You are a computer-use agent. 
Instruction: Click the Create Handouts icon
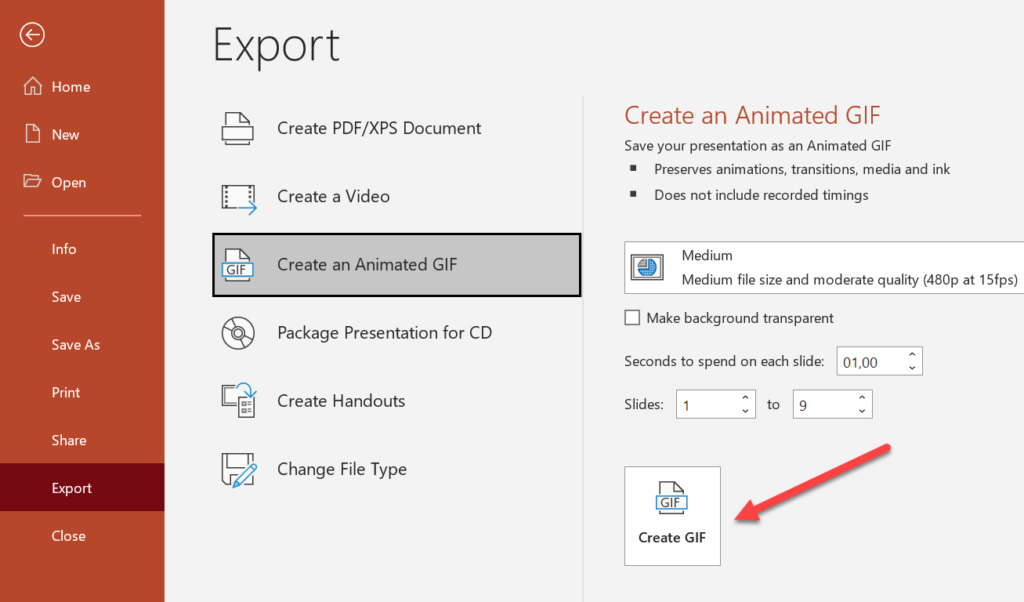[x=239, y=400]
